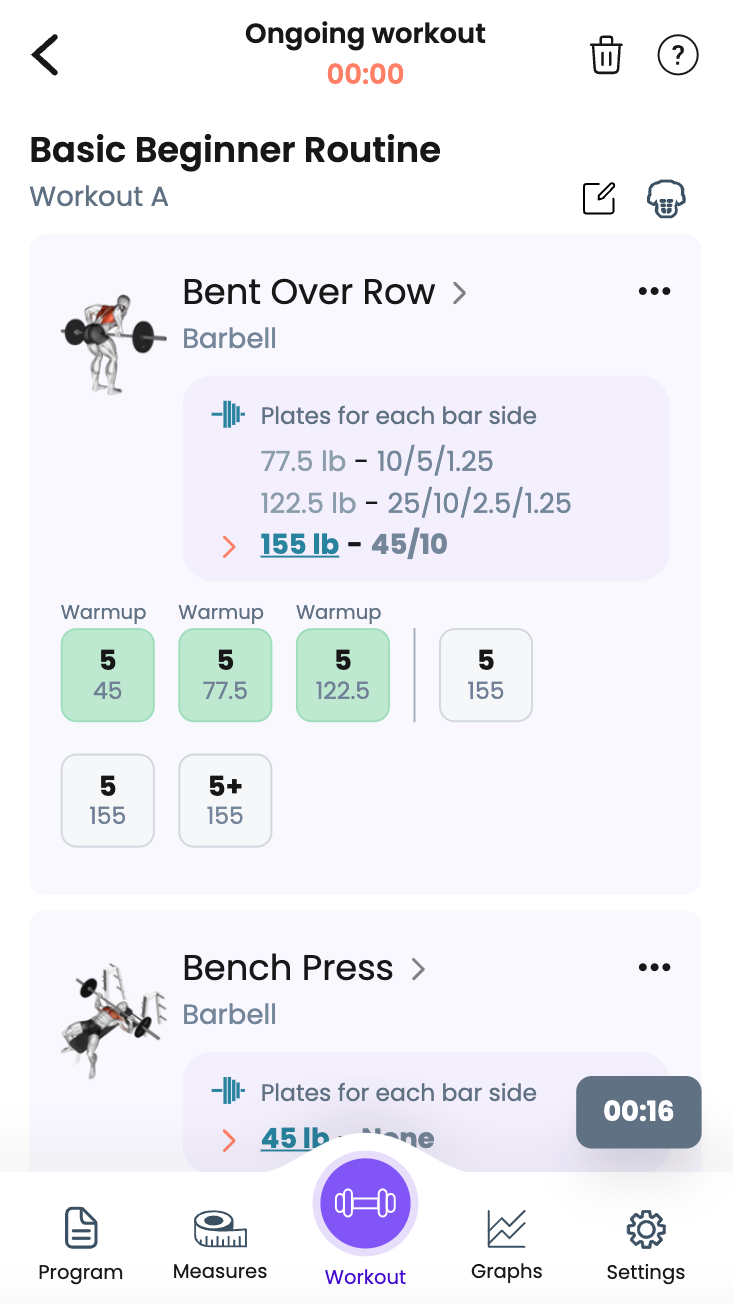Expand Bench Press exercise chevron
Image resolution: width=734 pixels, height=1304 pixels.
pos(419,969)
